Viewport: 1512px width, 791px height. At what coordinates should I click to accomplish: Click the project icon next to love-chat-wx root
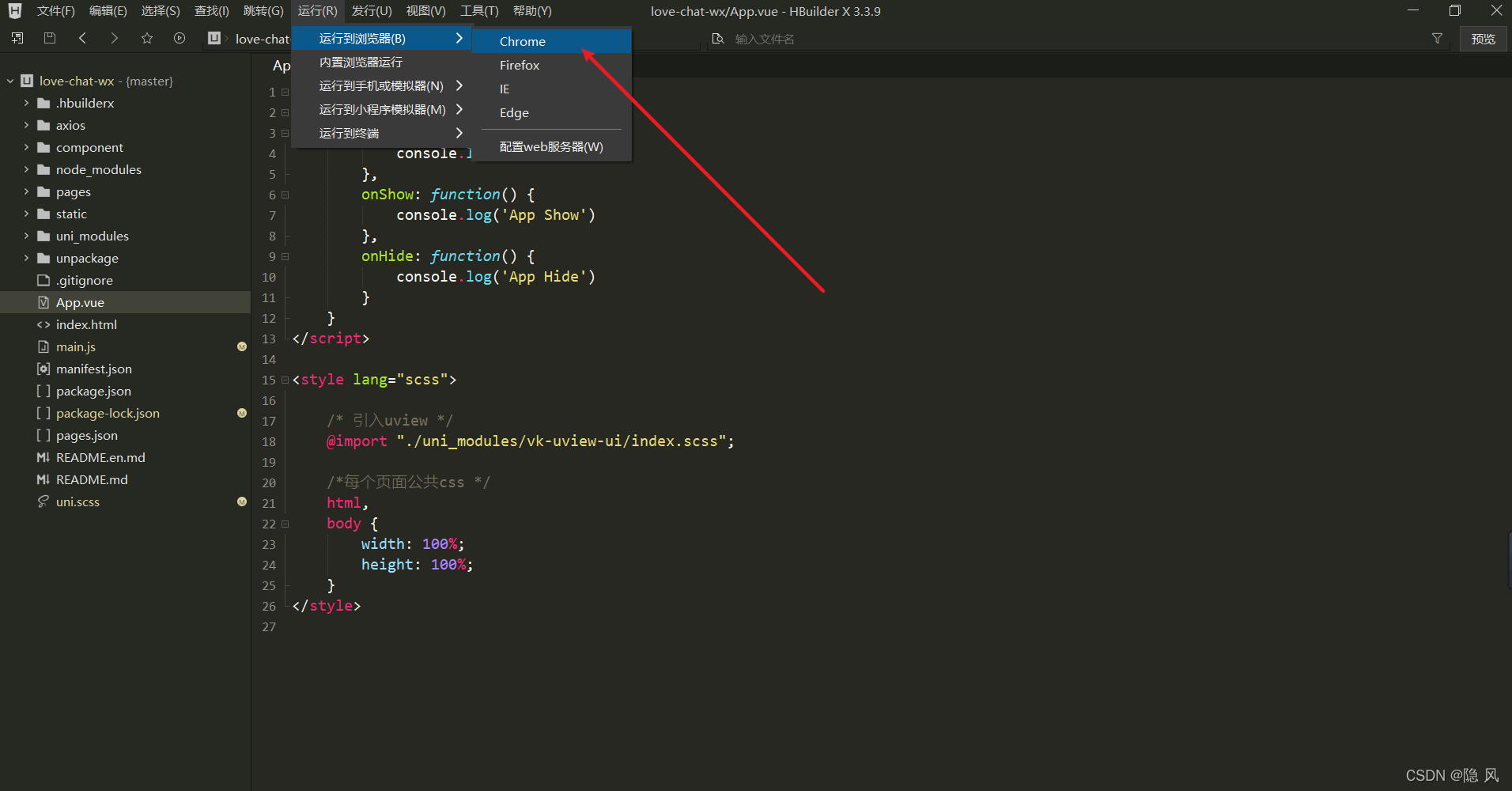click(27, 81)
